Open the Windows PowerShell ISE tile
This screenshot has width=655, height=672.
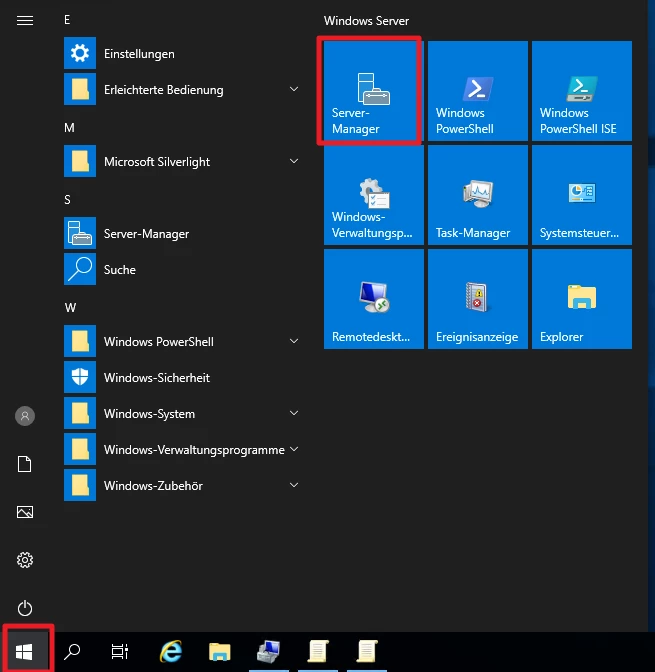point(581,91)
